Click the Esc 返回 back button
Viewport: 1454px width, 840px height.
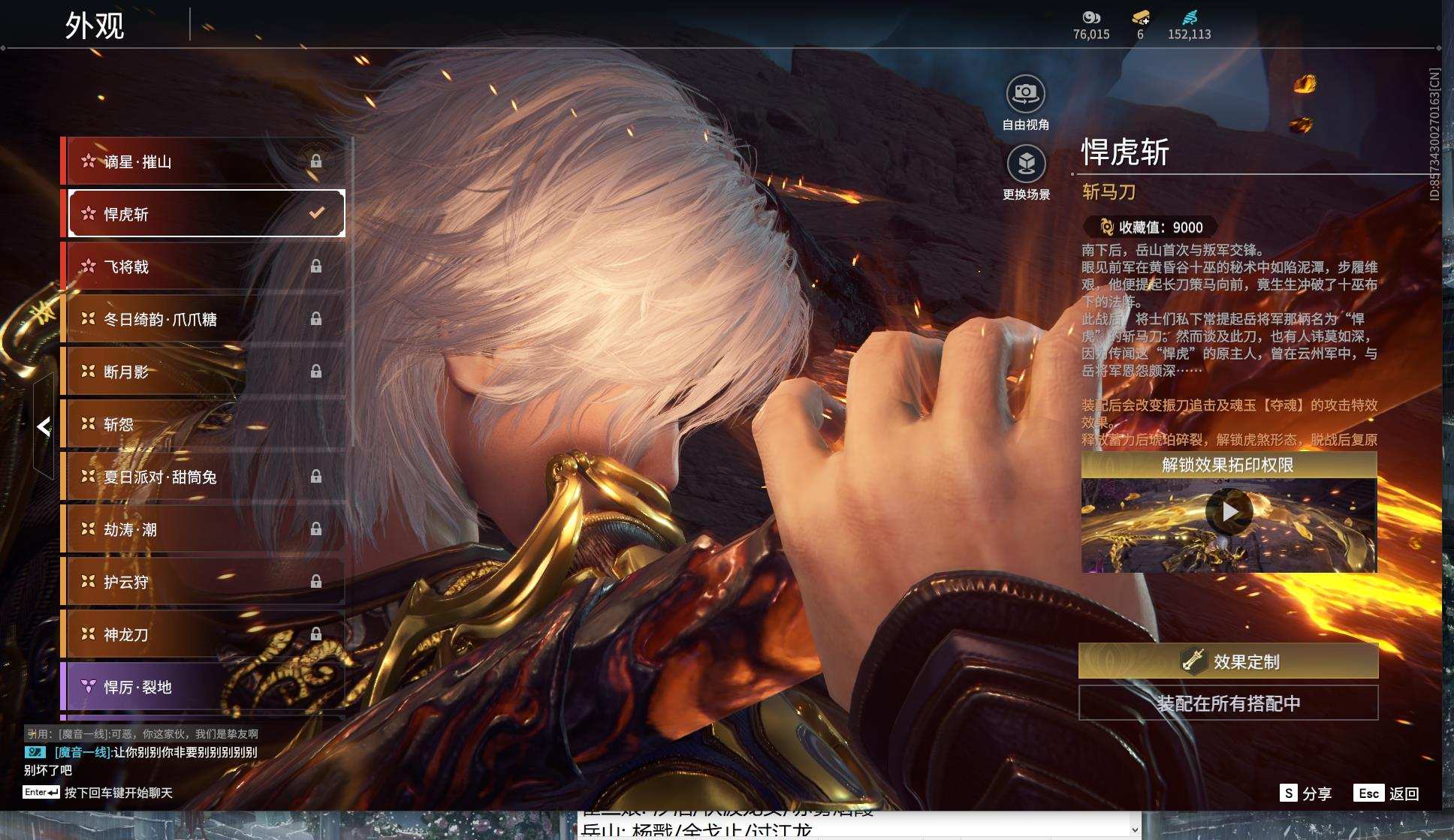pyautogui.click(x=1386, y=793)
